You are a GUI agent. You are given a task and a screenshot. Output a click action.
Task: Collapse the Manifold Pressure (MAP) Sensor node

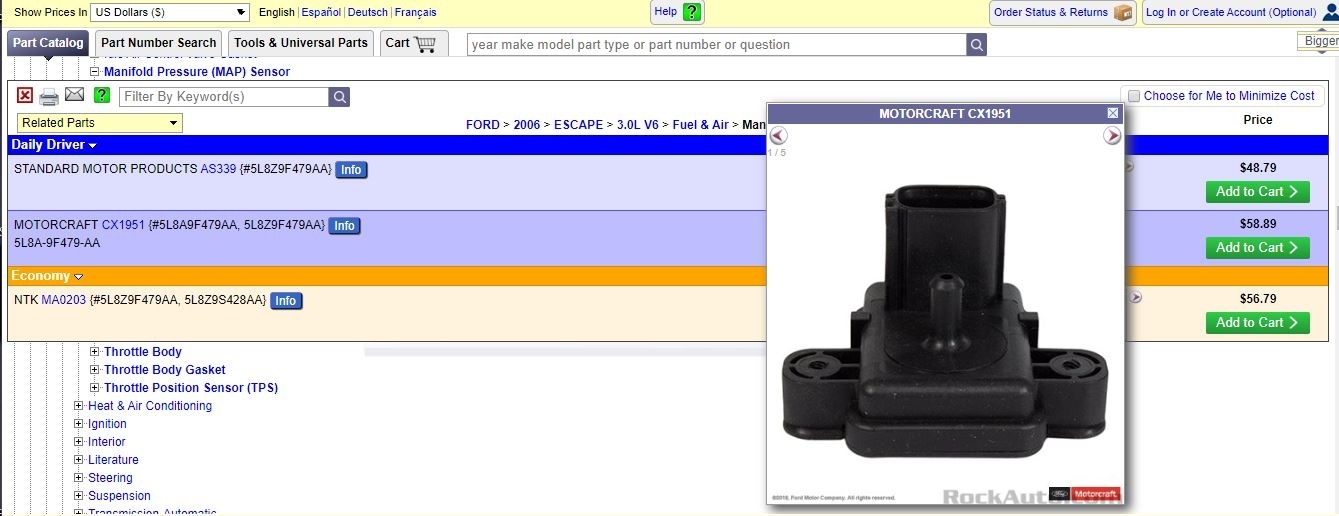pos(95,72)
